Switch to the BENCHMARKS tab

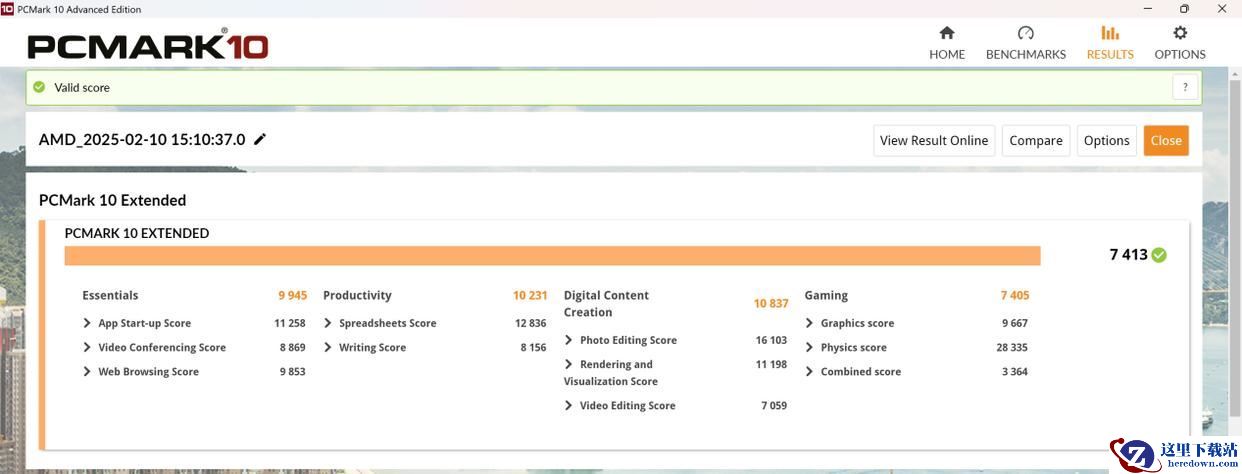coord(1025,43)
